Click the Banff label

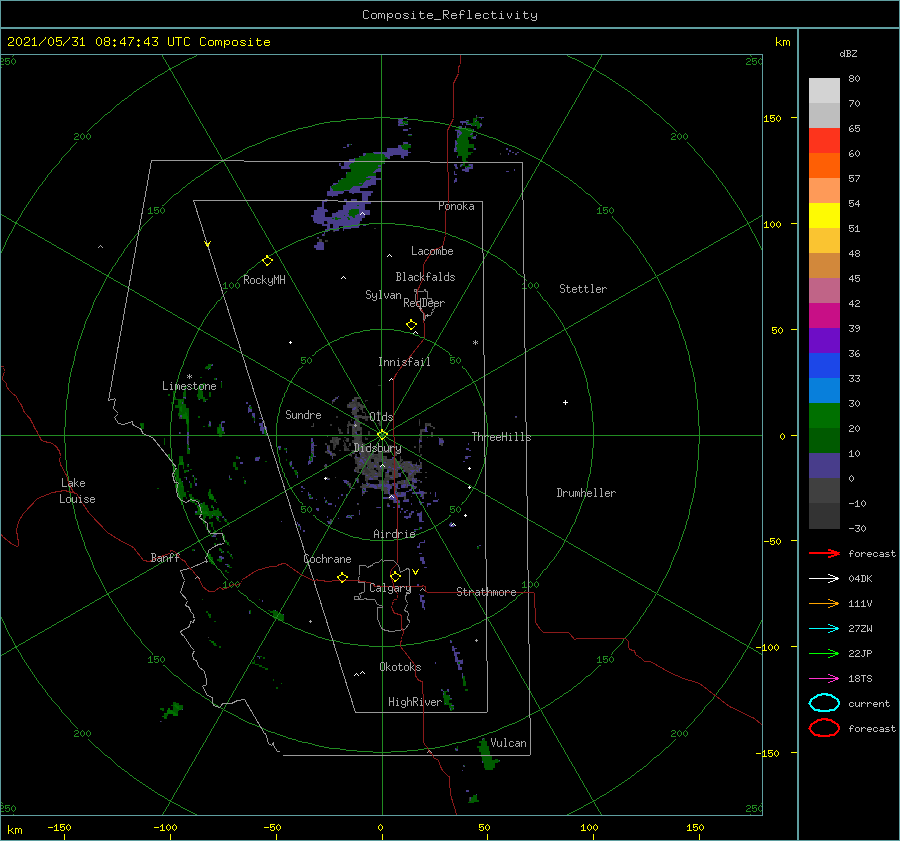coord(165,557)
